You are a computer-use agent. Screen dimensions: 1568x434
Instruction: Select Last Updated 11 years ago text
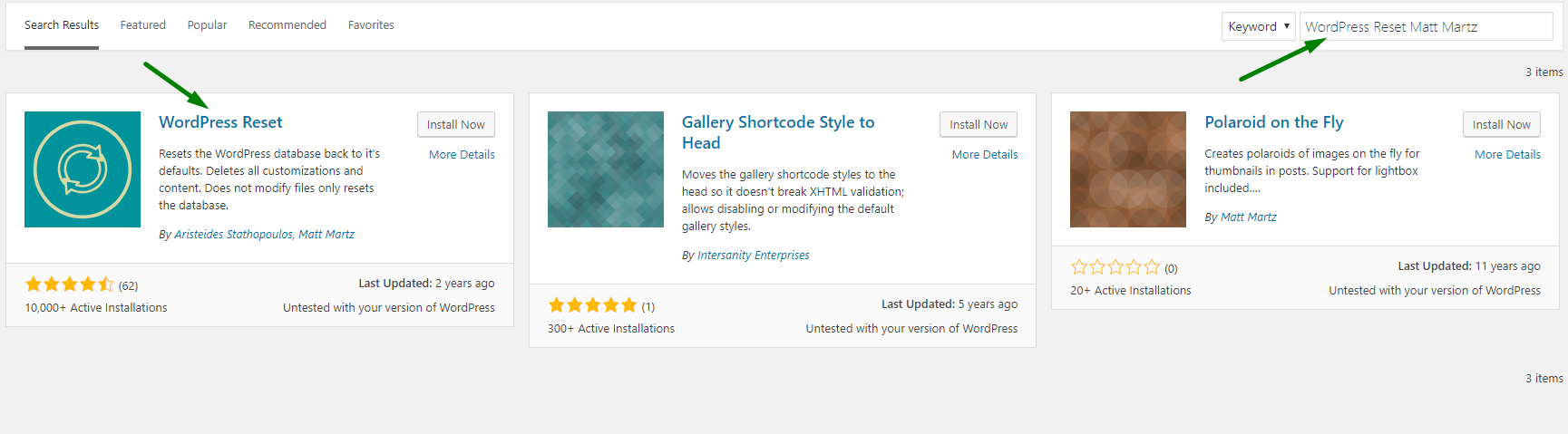click(1469, 266)
